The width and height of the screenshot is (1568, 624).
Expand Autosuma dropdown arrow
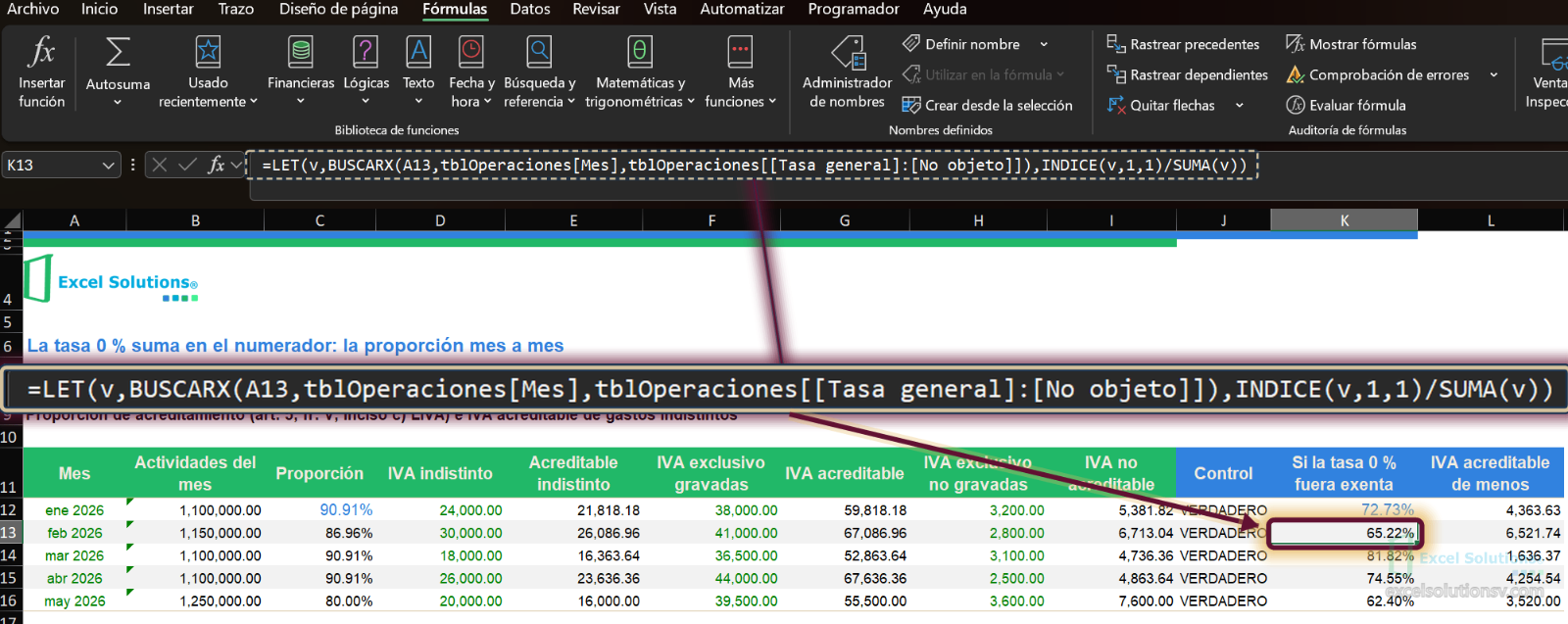tap(118, 102)
